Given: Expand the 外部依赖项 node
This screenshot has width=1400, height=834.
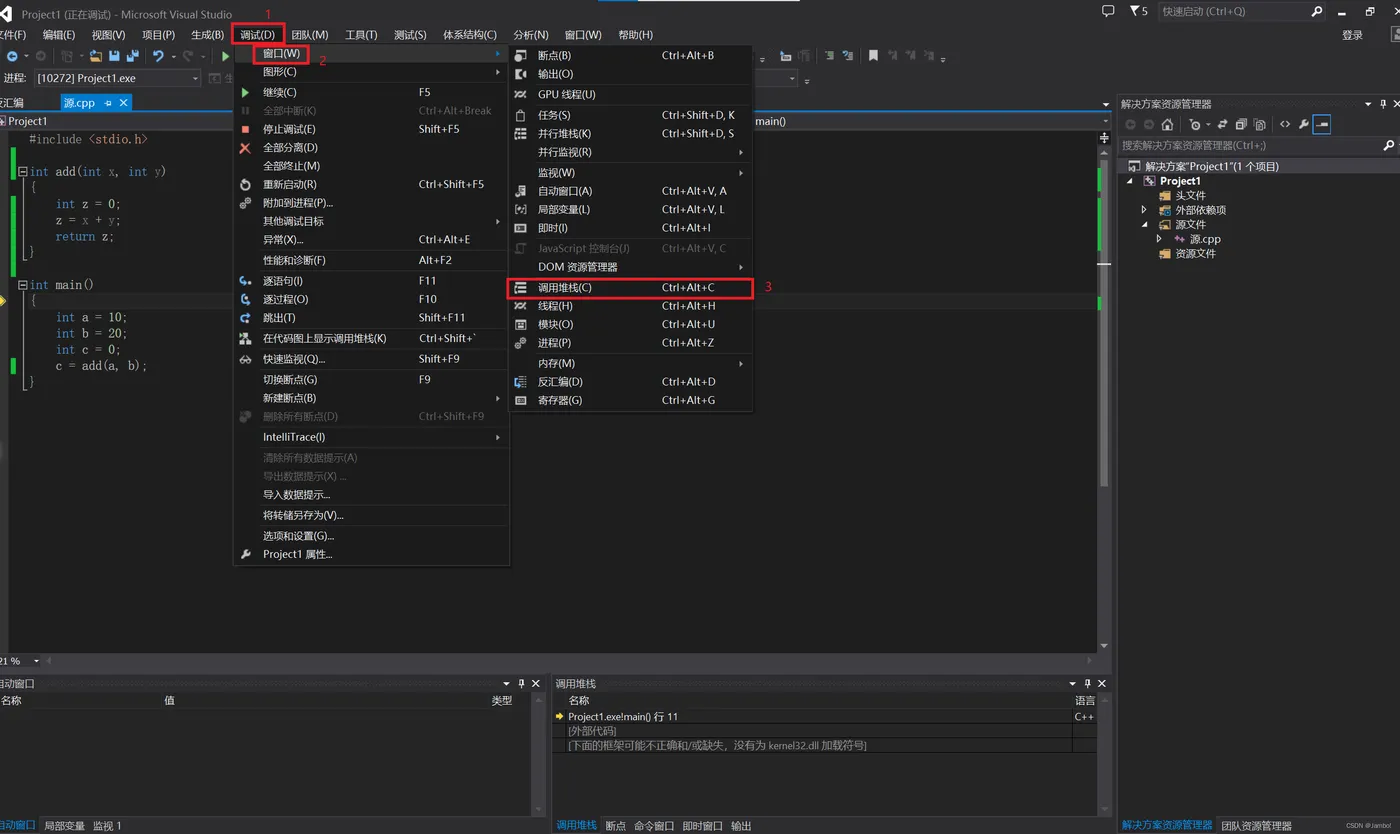Looking at the screenshot, I should [1145, 210].
